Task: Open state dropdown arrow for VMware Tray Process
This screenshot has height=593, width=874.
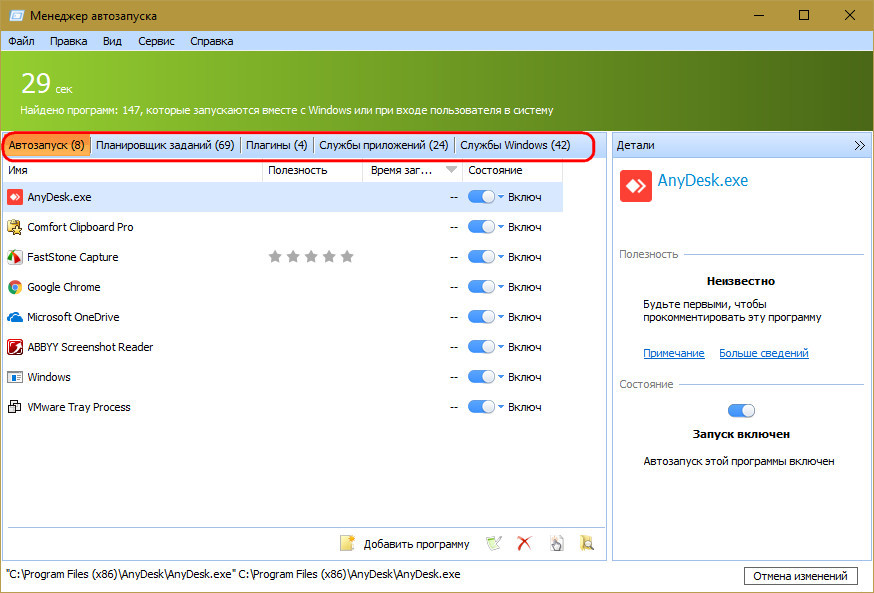Action: point(501,407)
